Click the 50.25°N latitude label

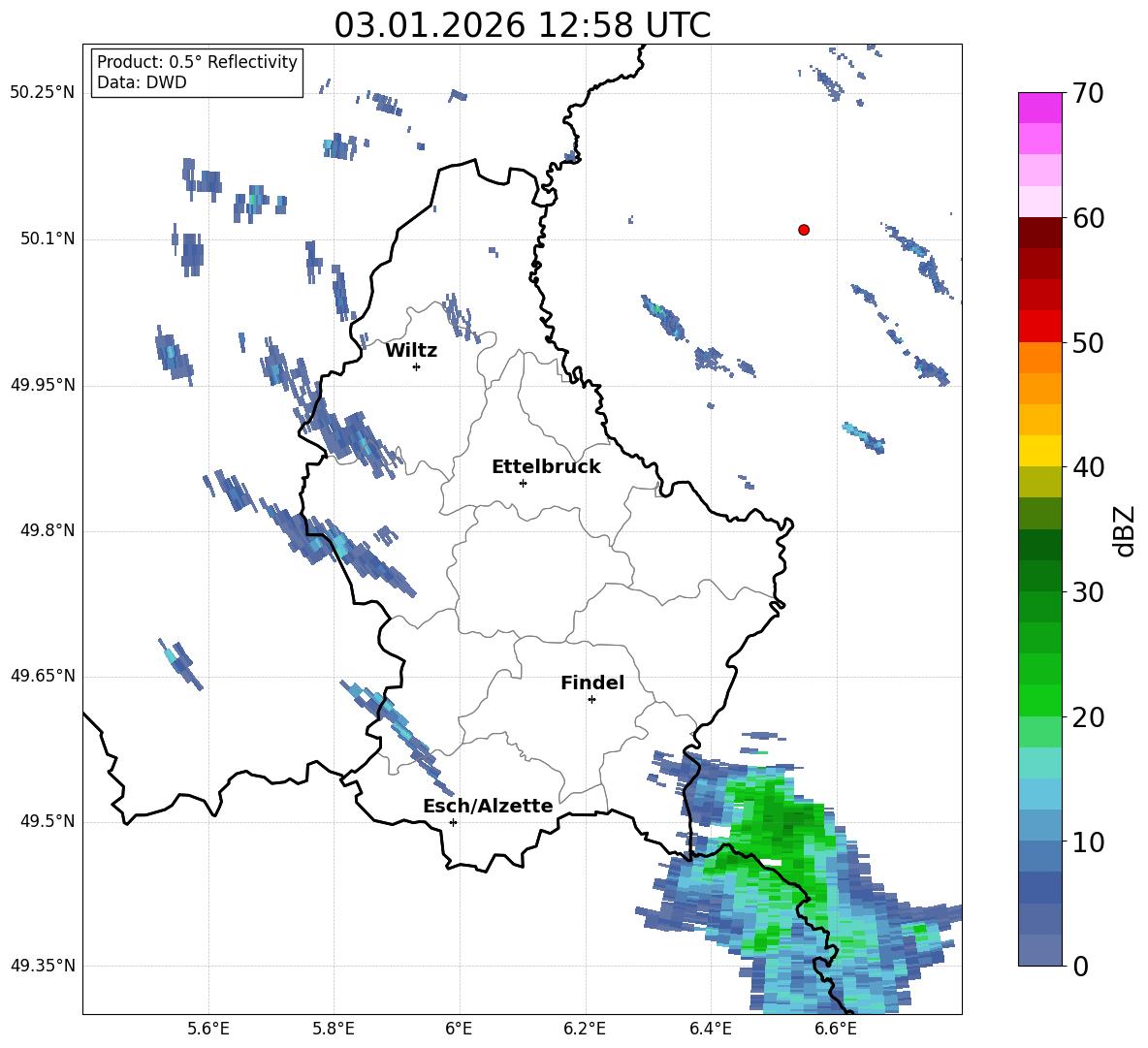click(x=43, y=93)
